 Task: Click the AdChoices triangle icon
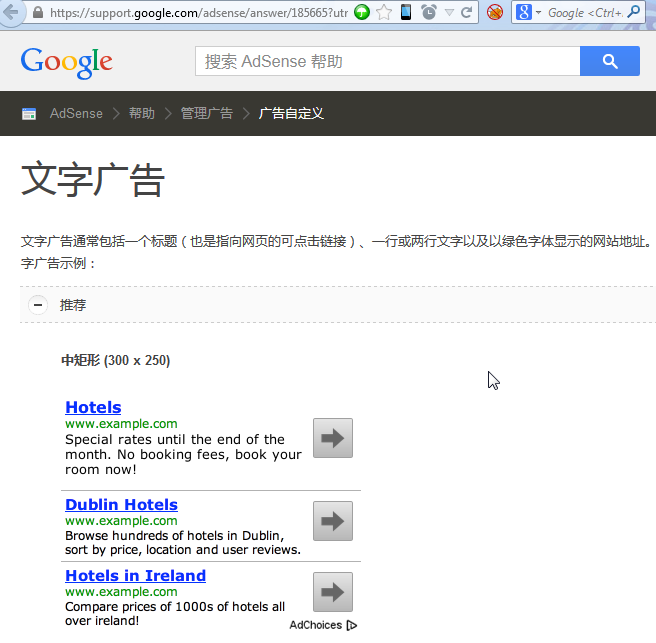tap(352, 625)
